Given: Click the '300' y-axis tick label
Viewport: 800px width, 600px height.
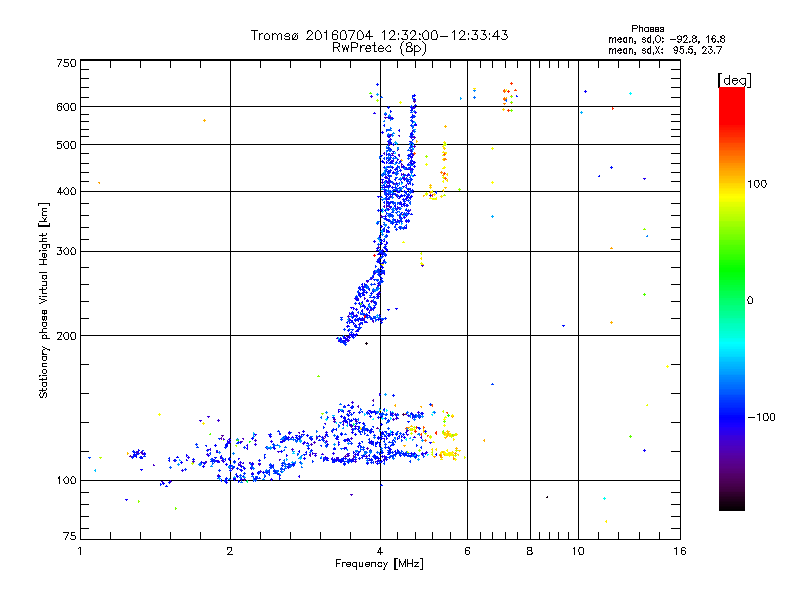Looking at the screenshot, I should [x=66, y=251].
